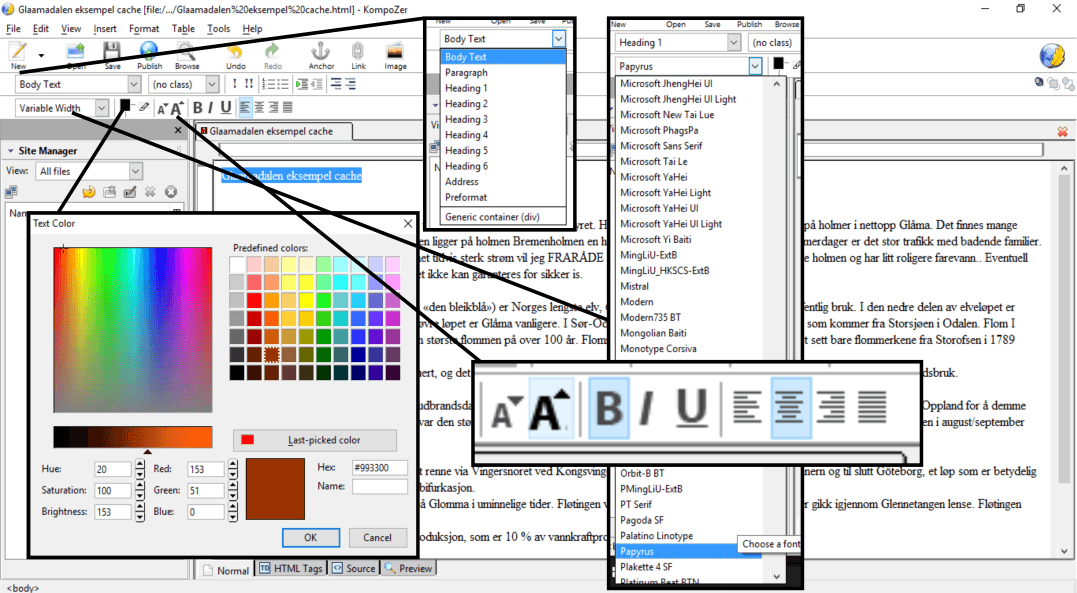Insert a picture with the Image icon
This screenshot has height=593, width=1077.
pyautogui.click(x=395, y=52)
